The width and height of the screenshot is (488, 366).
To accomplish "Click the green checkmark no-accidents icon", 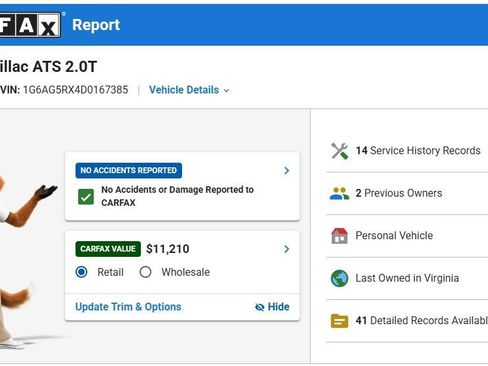I will point(86,196).
